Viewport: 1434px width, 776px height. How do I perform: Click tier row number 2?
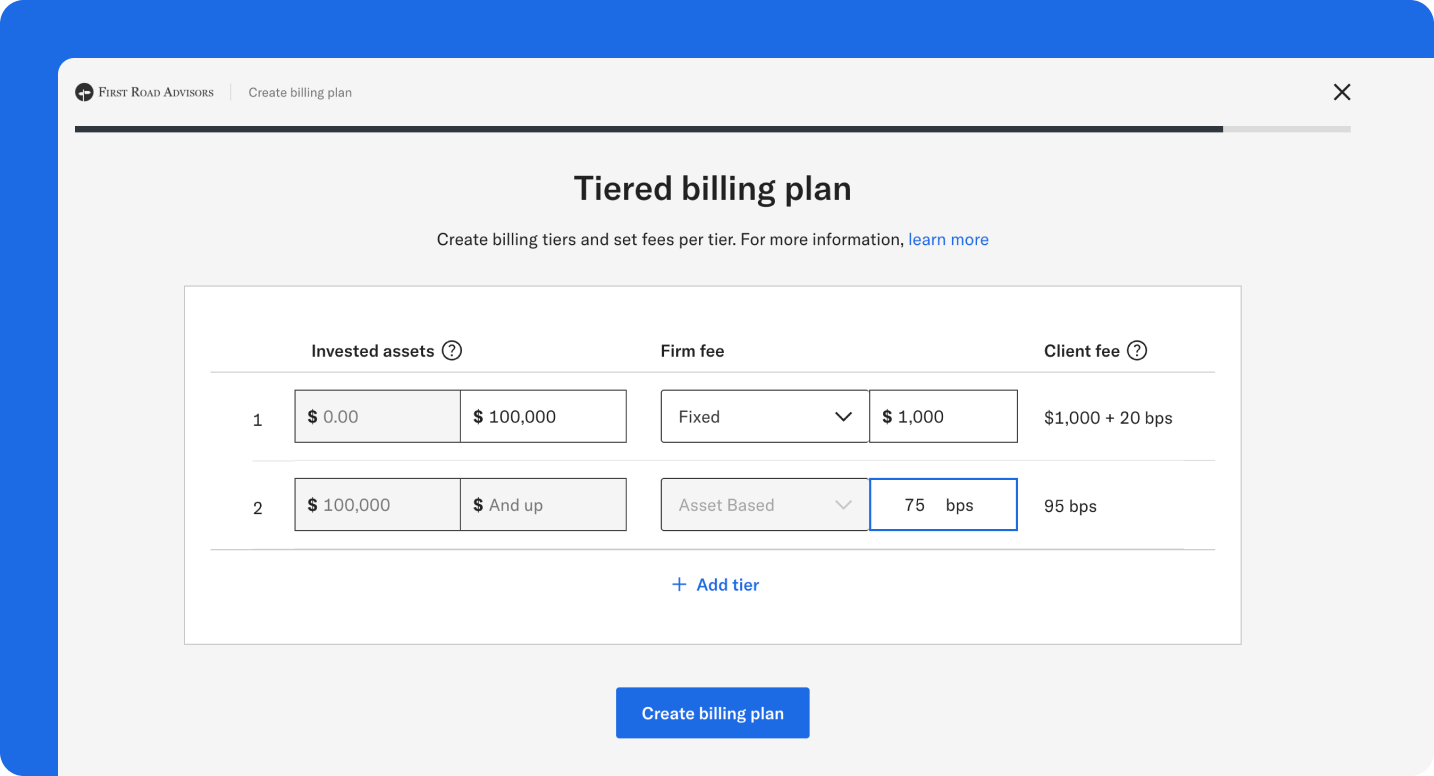point(257,508)
